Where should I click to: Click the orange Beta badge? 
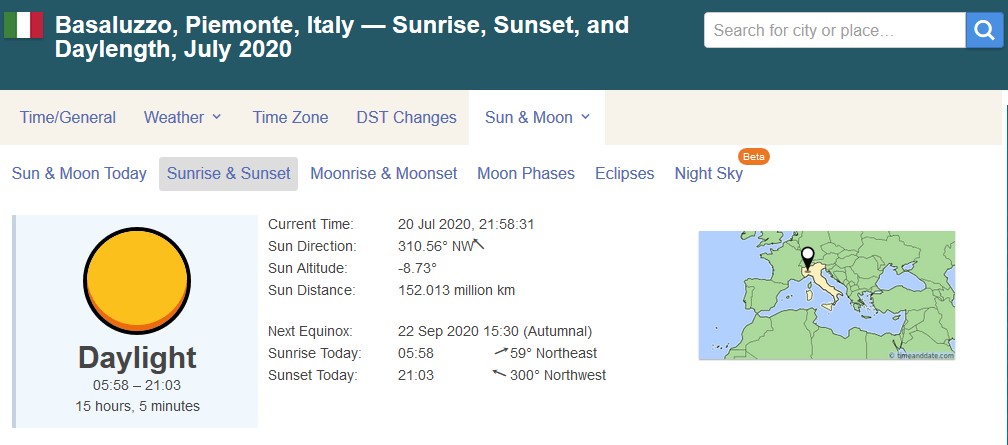(x=753, y=157)
